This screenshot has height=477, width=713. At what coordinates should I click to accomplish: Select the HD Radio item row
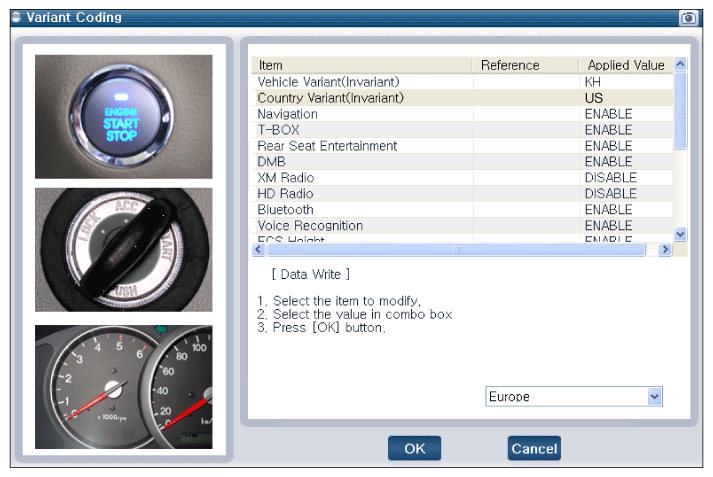click(x=462, y=193)
